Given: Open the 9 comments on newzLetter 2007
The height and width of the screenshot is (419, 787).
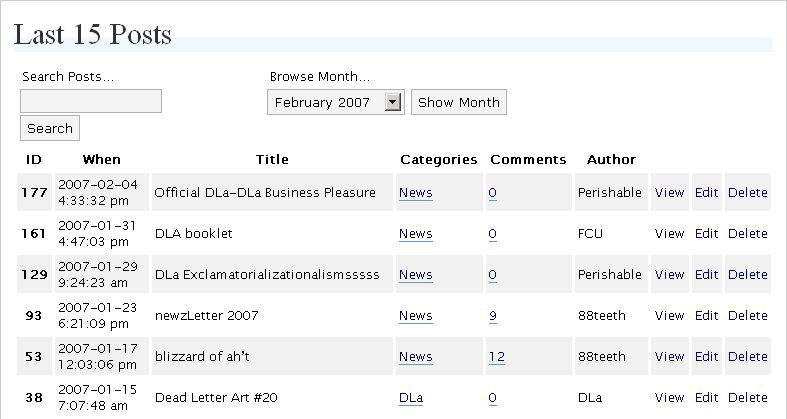Looking at the screenshot, I should tap(492, 316).
